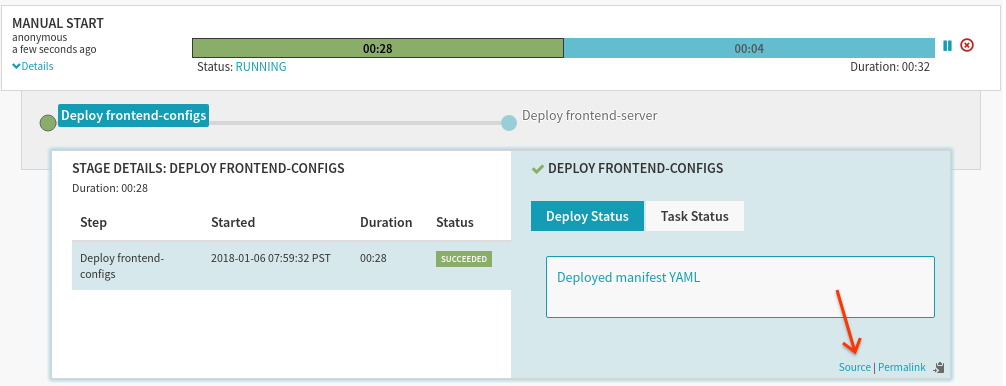The image size is (1006, 386).
Task: Select the Deploy frontend-configs stage label
Action: tap(133, 115)
